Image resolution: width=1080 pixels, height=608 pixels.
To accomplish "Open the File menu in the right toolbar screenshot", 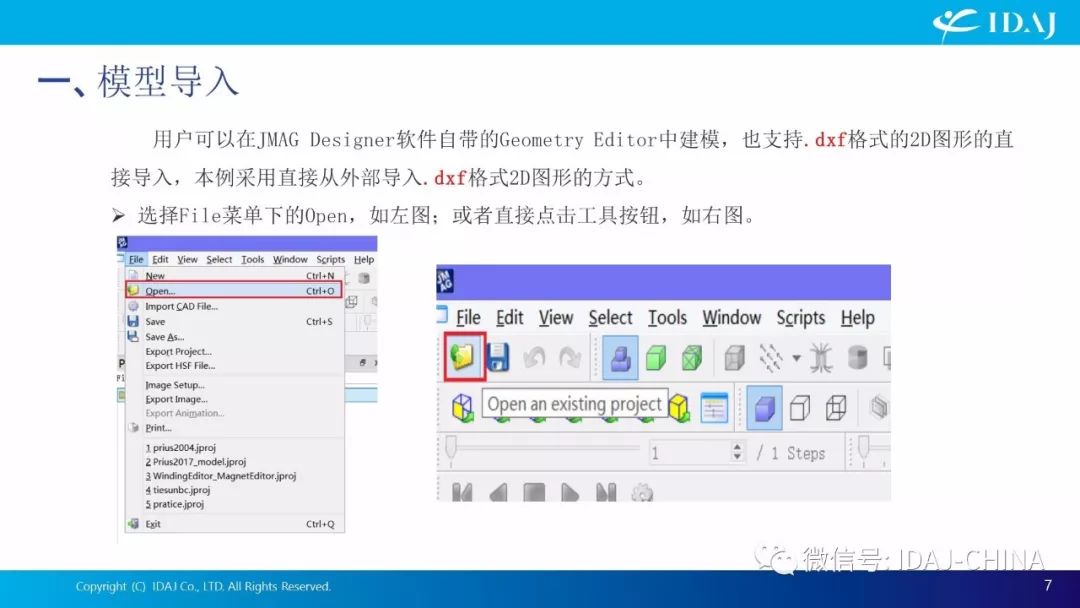I will tap(468, 317).
